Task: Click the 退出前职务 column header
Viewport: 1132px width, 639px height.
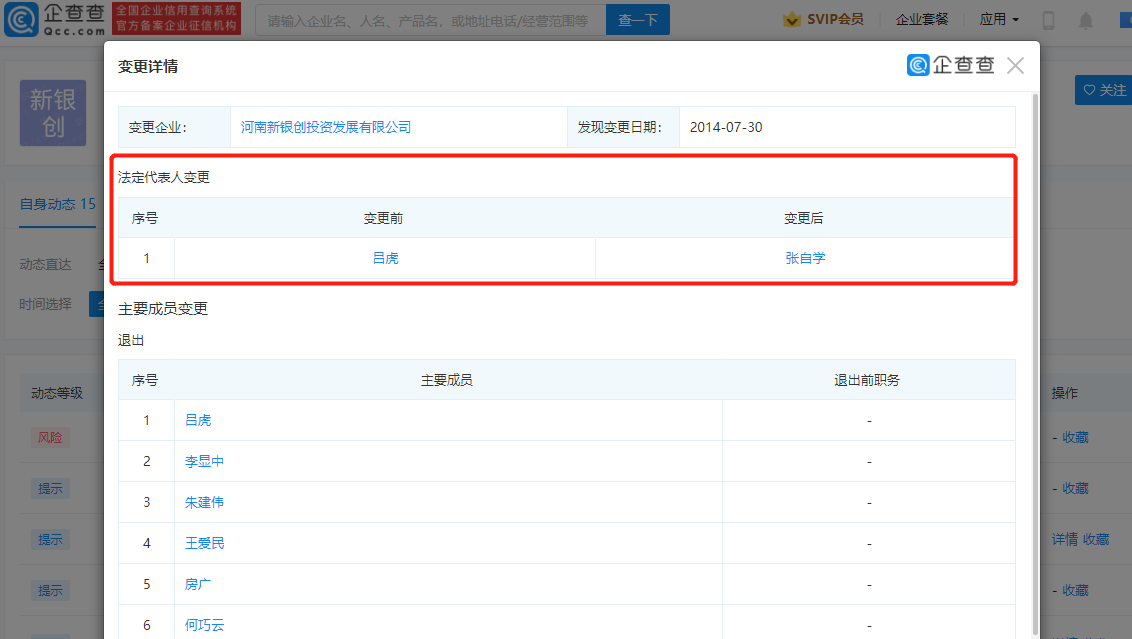Action: click(x=867, y=381)
